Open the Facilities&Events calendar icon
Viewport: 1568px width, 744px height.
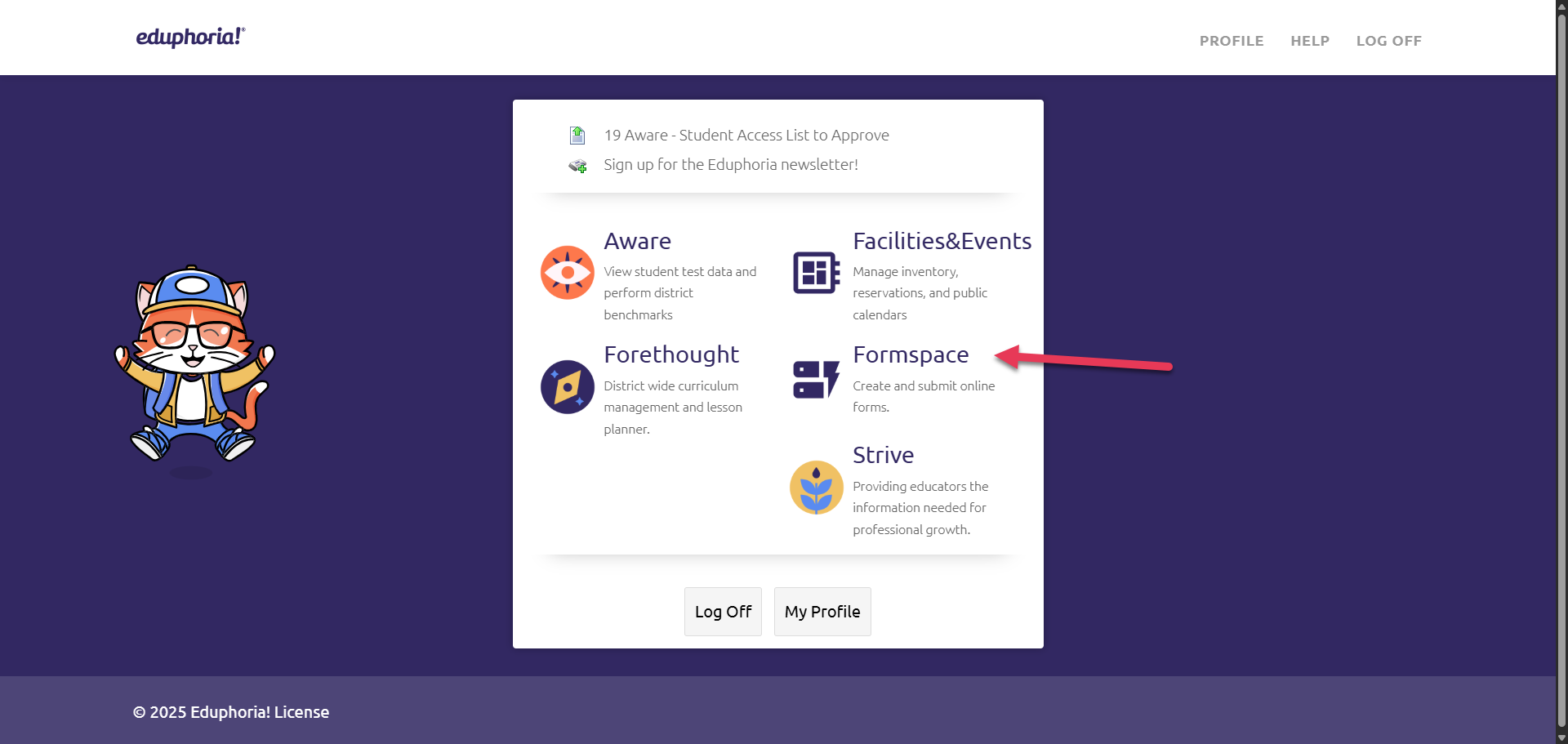click(x=816, y=273)
